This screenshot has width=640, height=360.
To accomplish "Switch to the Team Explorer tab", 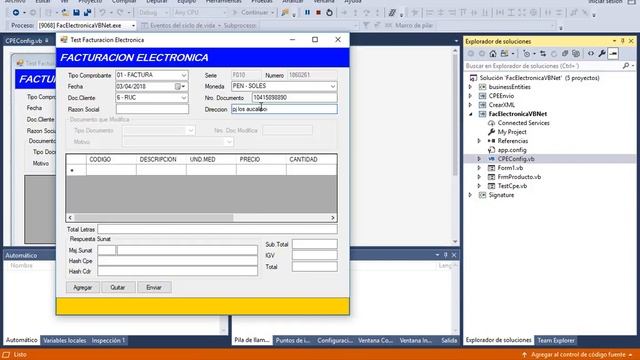I will click(x=556, y=340).
